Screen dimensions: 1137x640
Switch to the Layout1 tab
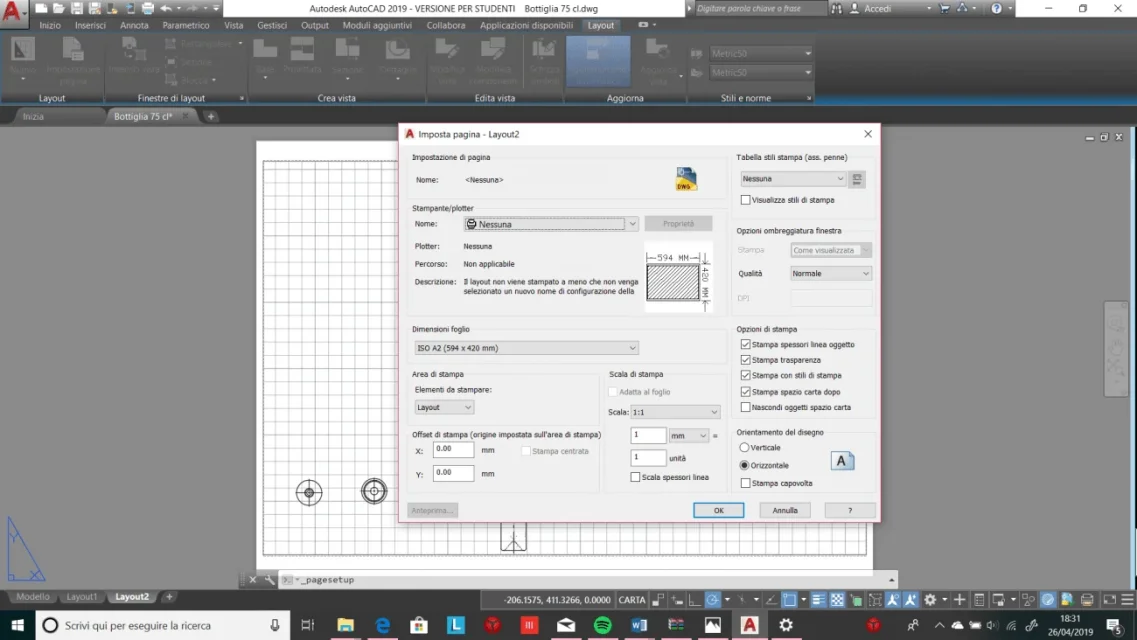(x=81, y=597)
